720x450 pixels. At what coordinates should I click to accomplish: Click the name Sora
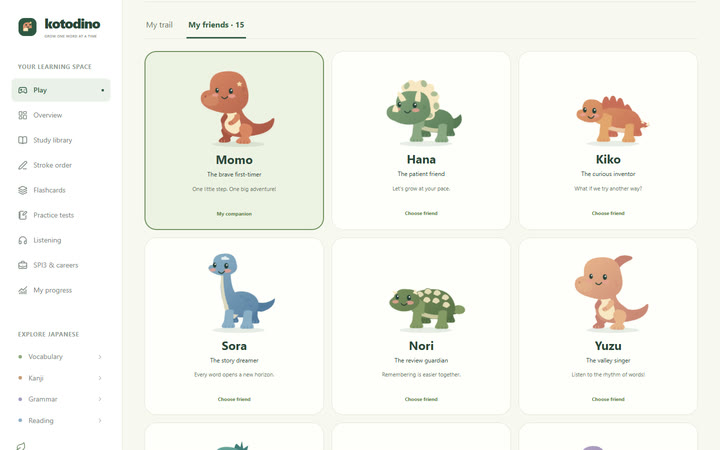(234, 346)
